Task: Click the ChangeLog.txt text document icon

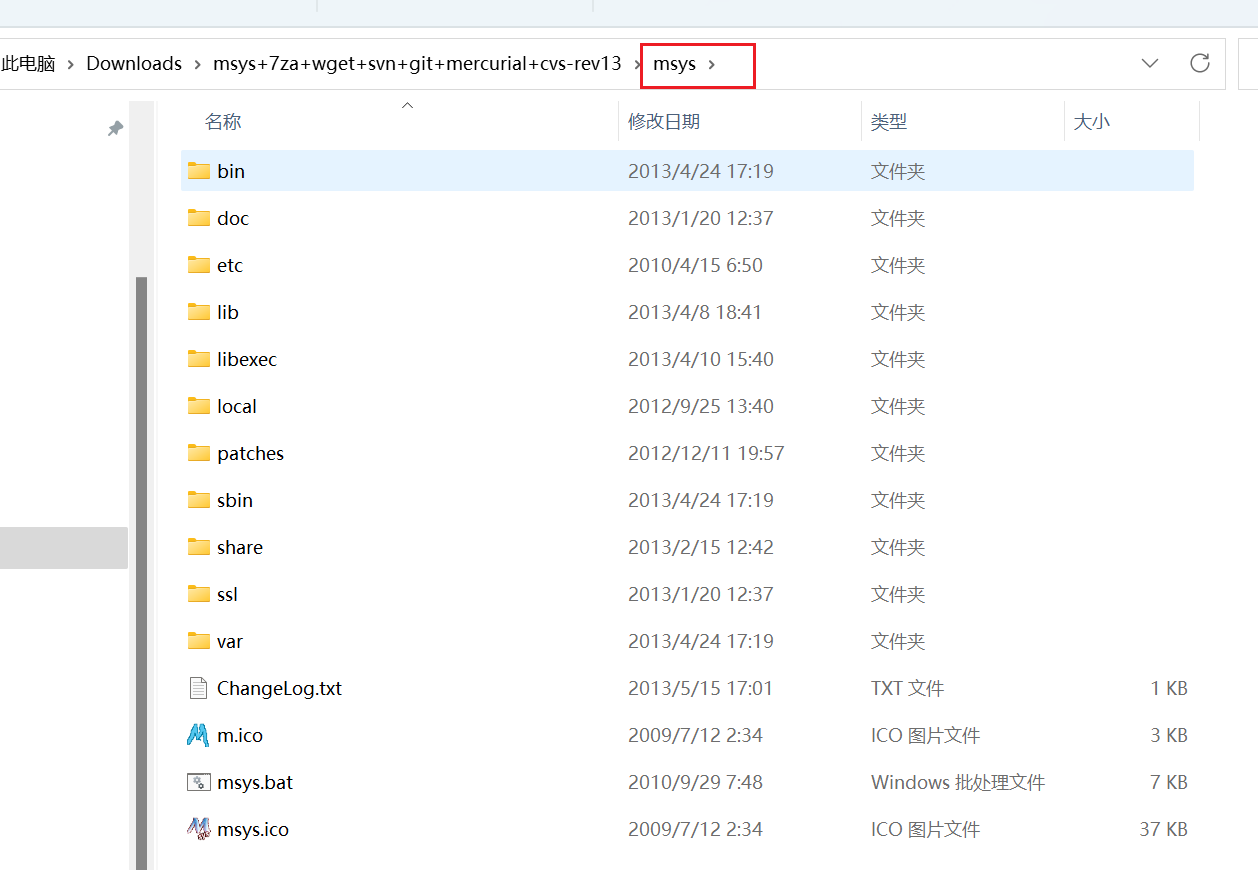Action: click(197, 688)
